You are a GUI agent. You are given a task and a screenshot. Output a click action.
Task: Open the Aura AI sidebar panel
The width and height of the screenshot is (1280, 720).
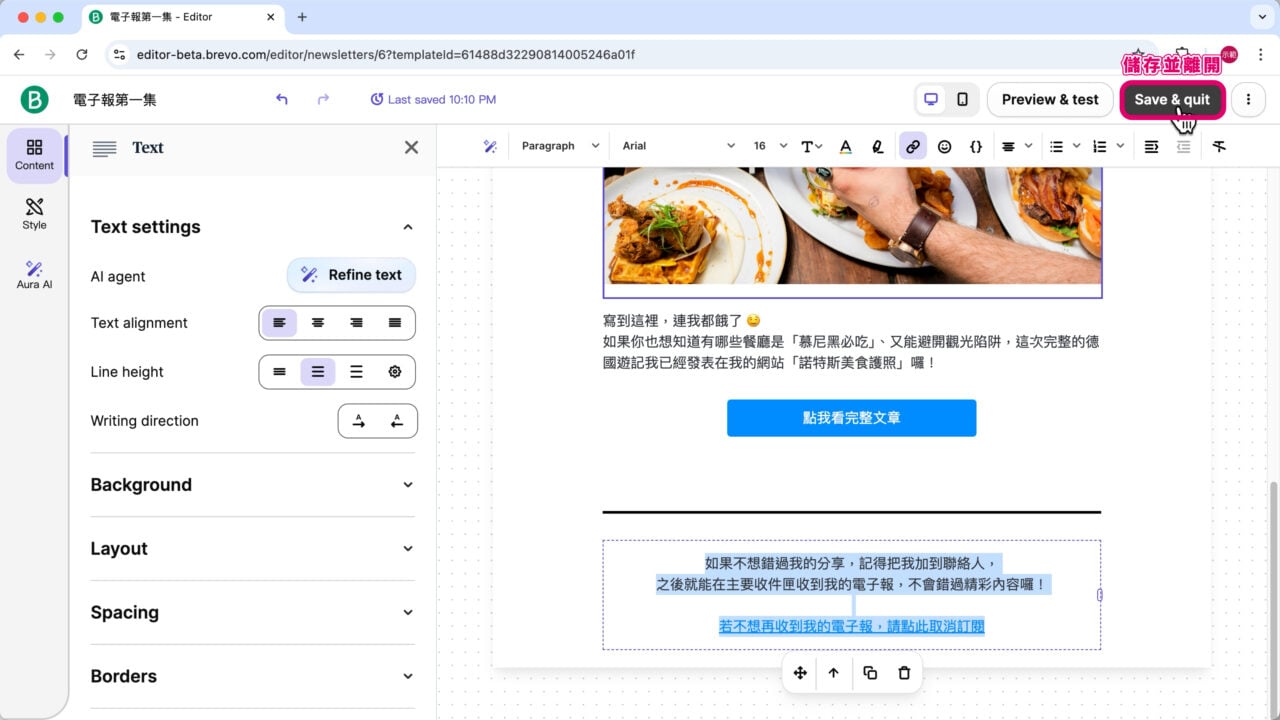[x=33, y=271]
